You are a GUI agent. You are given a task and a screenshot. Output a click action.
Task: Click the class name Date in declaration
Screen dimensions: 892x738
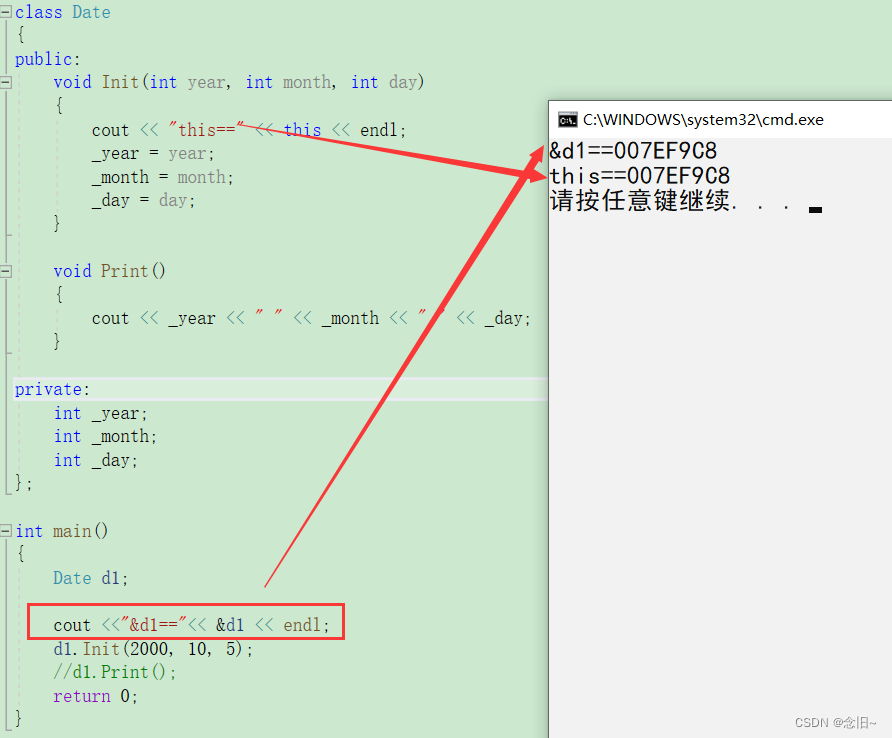91,12
